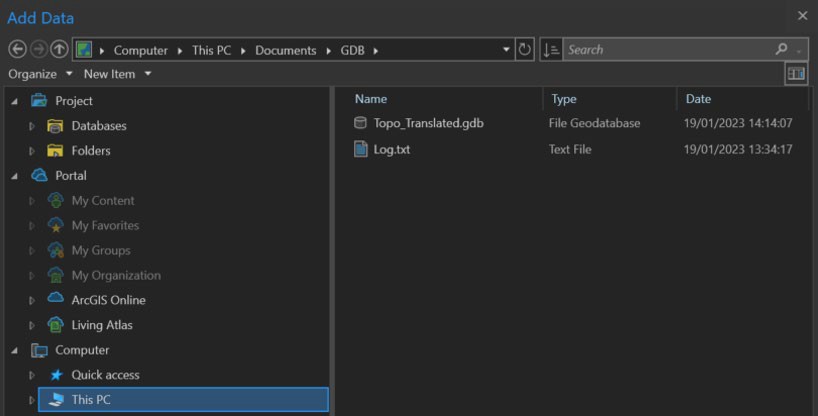Screen dimensions: 818x416
Task: Click the This PC computer icon
Action: coord(56,399)
